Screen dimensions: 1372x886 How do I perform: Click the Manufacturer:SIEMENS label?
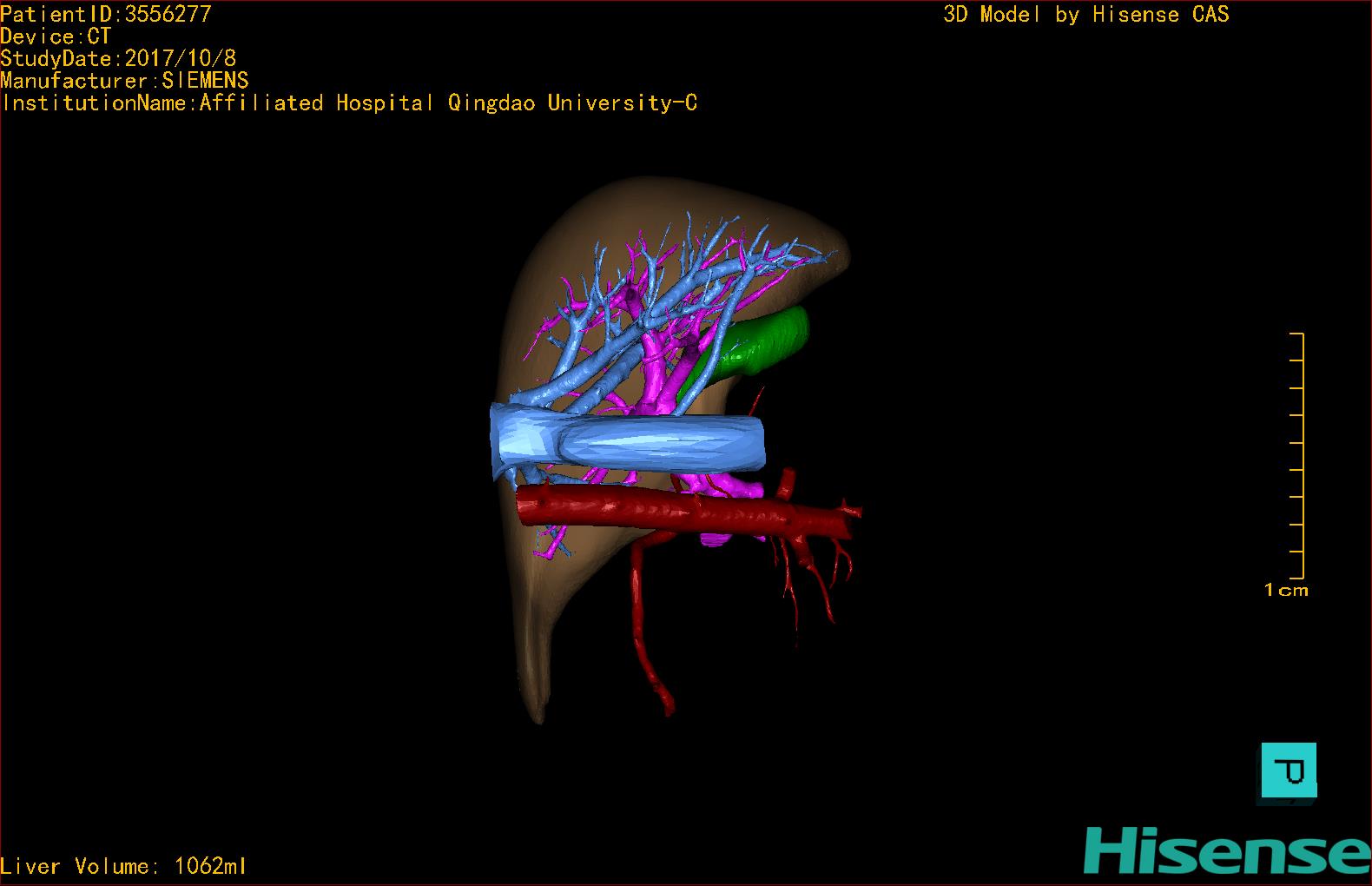124,81
